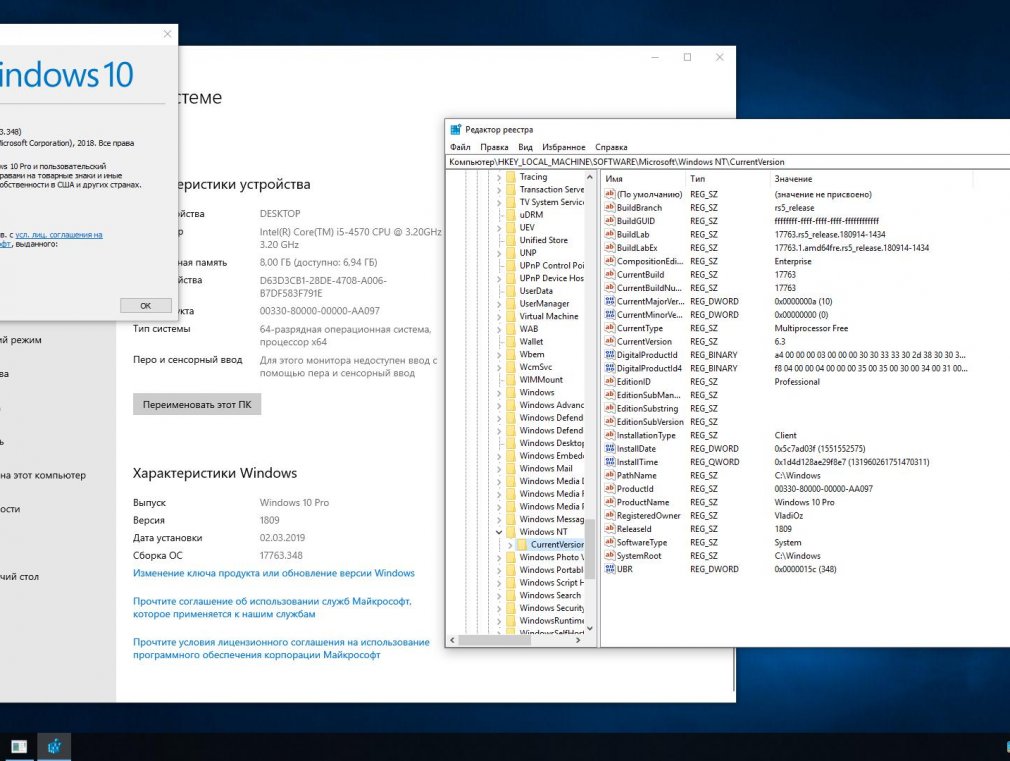Screen dimensions: 1010x761
Task: Click the tree horizontal scroll left arrow
Action: click(x=452, y=641)
